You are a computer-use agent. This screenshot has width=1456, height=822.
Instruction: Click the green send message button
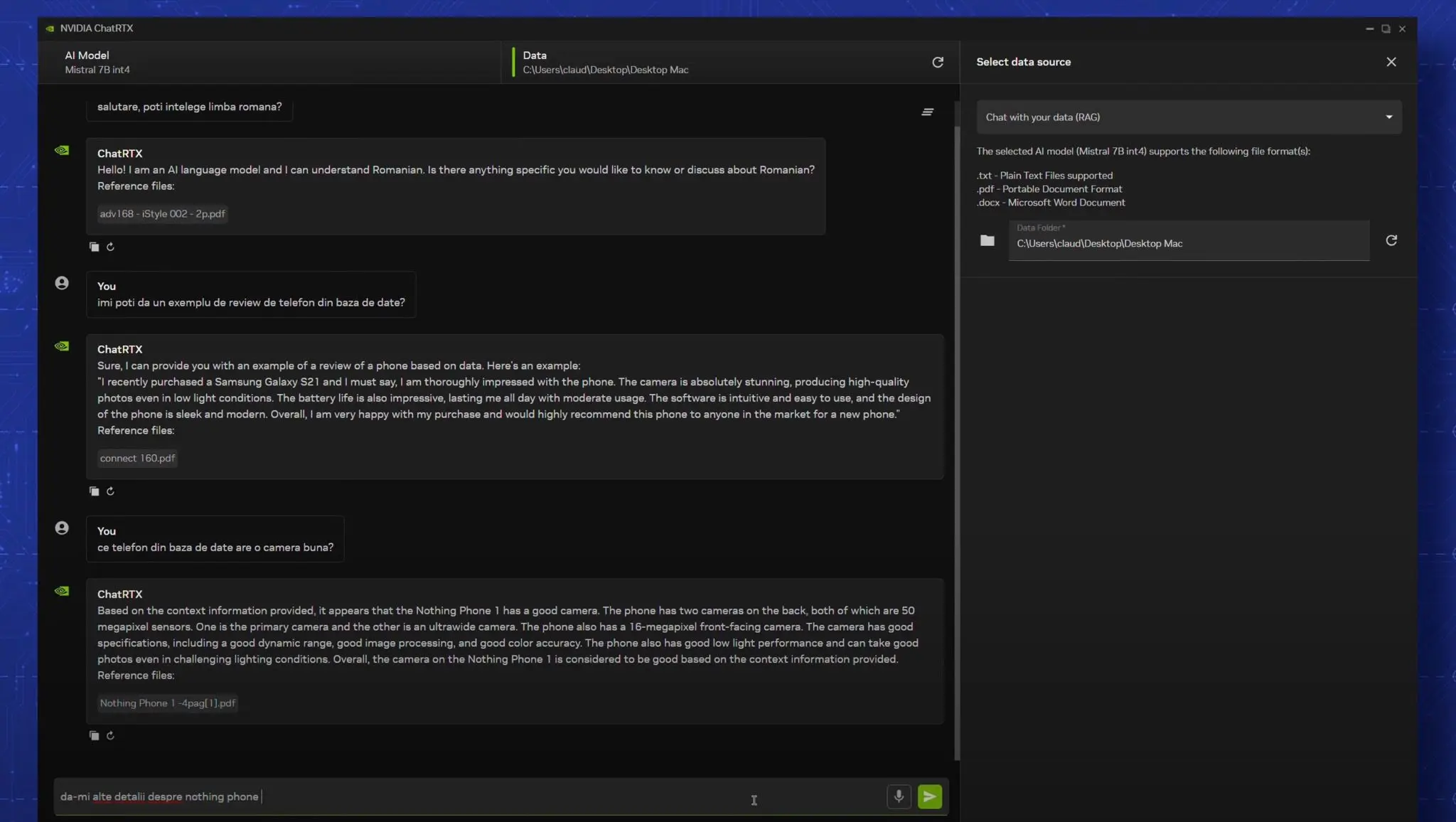(x=929, y=796)
